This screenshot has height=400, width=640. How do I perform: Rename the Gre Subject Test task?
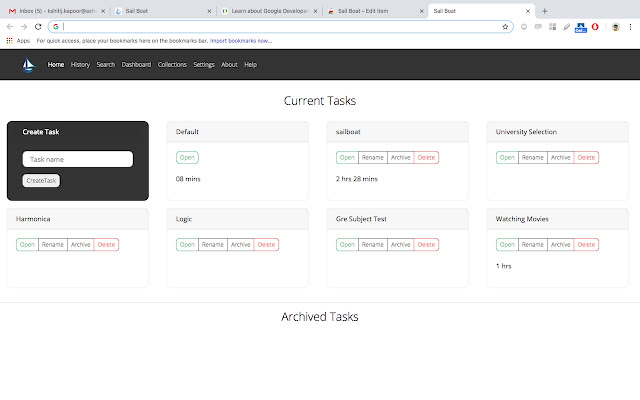pos(373,244)
